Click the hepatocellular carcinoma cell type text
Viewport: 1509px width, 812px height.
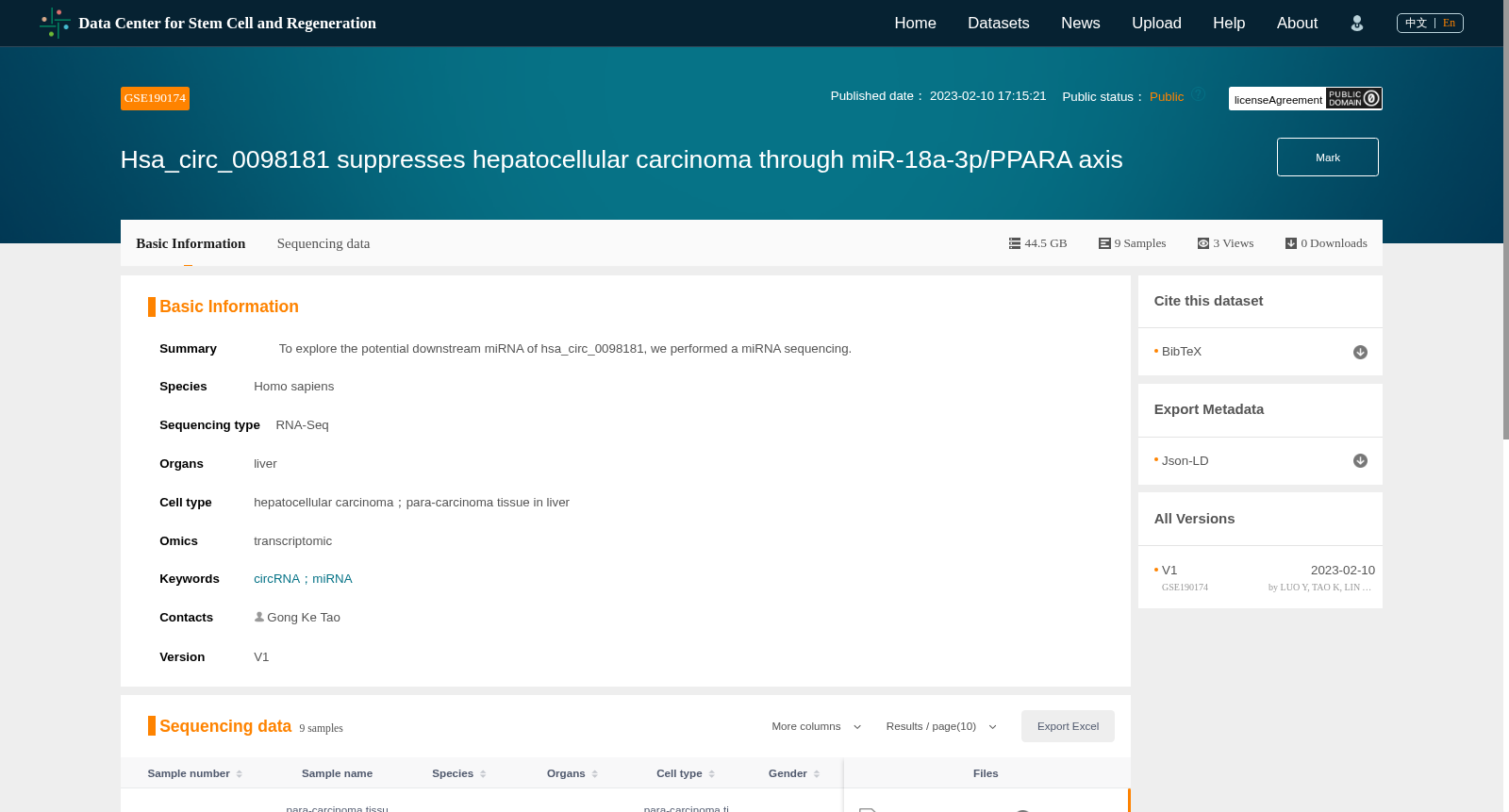point(323,503)
